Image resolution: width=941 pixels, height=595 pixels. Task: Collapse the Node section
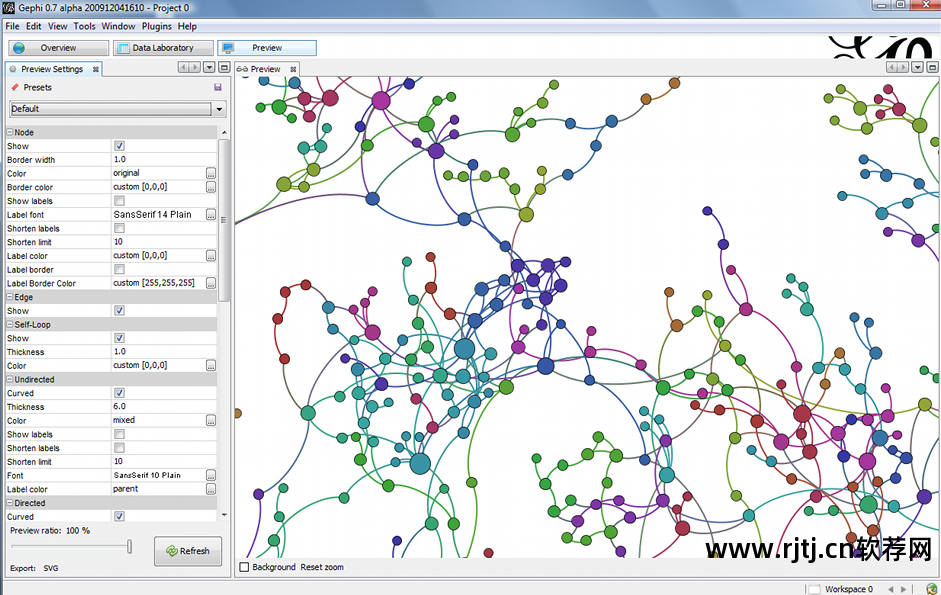10,132
